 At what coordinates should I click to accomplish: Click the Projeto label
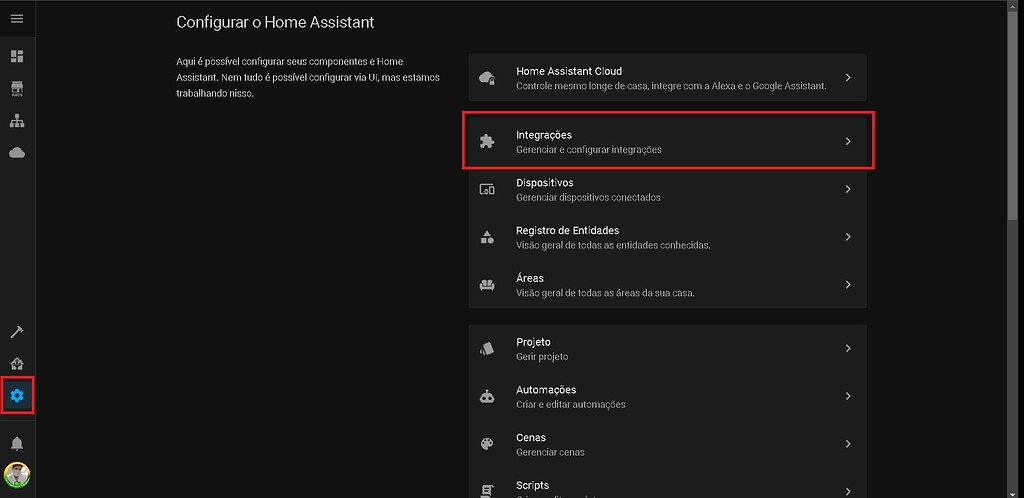(533, 342)
